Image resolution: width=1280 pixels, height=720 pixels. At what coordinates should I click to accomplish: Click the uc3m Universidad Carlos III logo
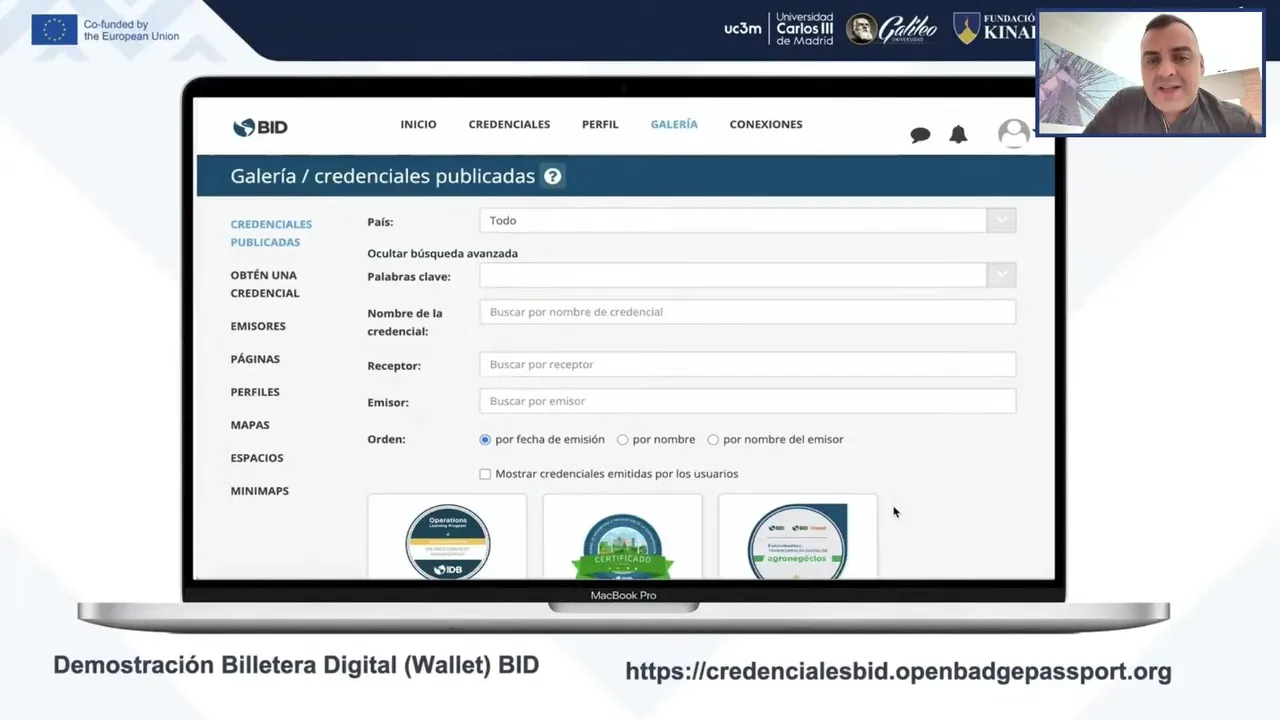click(778, 28)
